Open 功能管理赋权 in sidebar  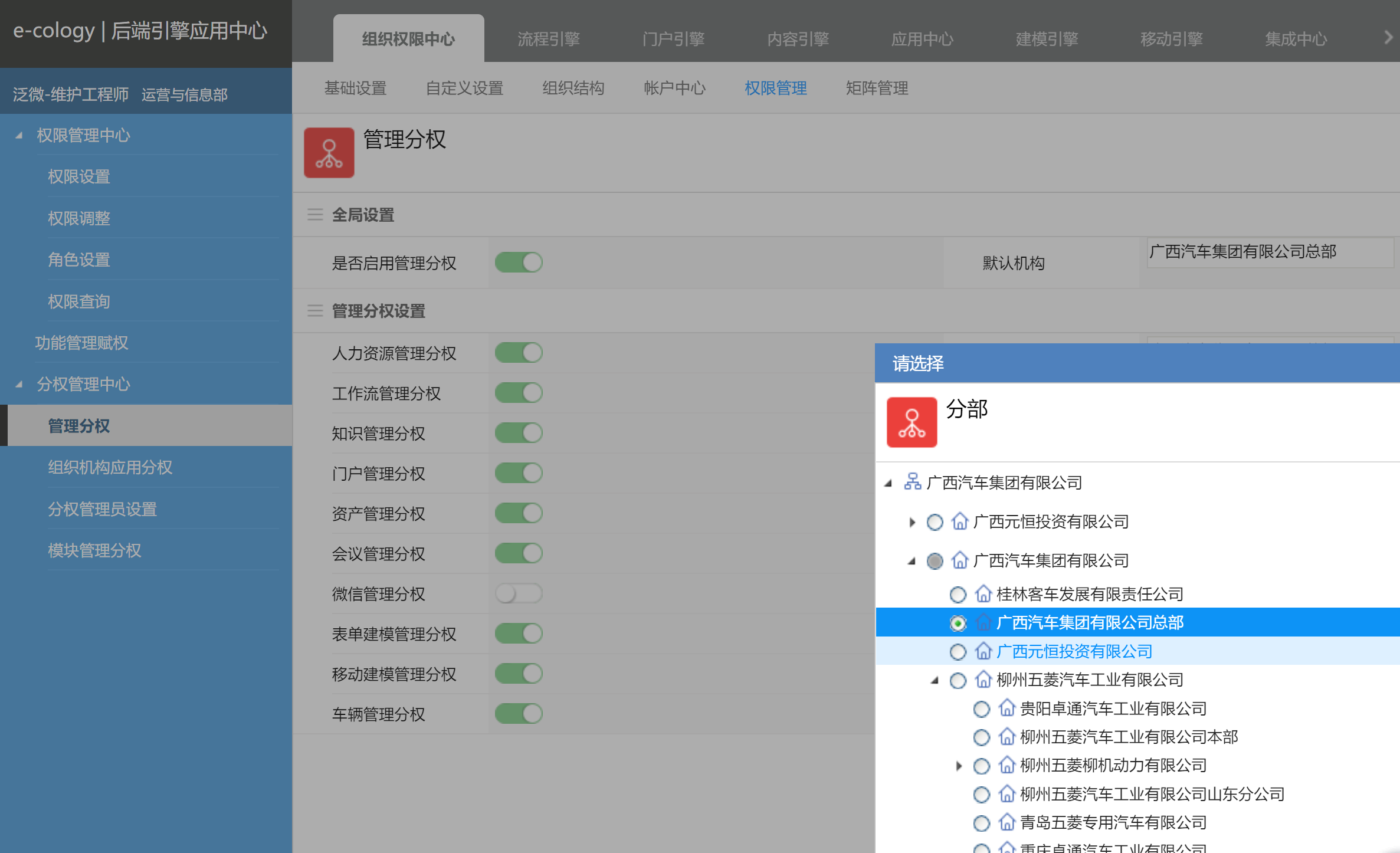click(x=81, y=343)
